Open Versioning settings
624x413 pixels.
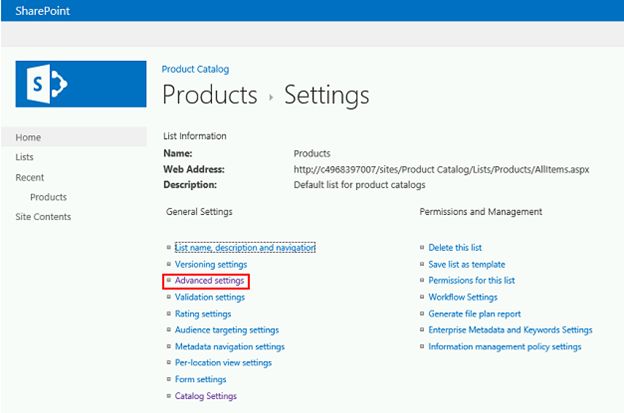pos(211,264)
